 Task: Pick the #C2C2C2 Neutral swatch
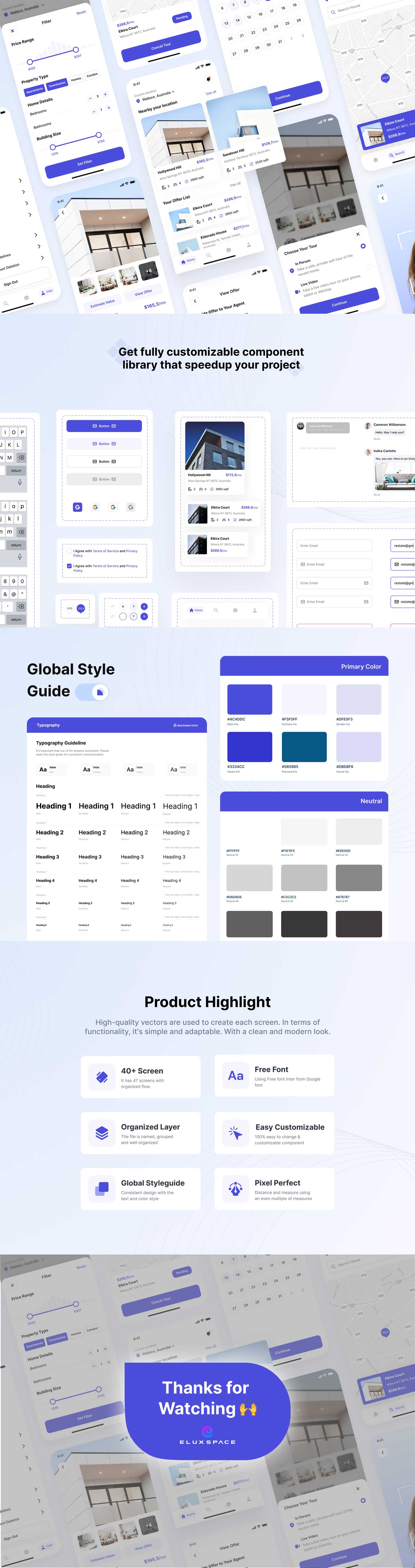(x=304, y=878)
